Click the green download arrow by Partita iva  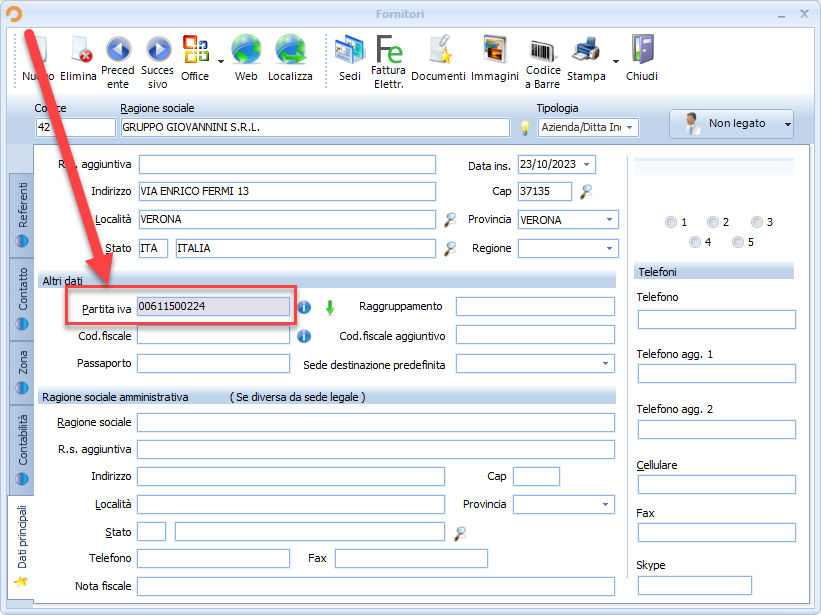(x=330, y=308)
